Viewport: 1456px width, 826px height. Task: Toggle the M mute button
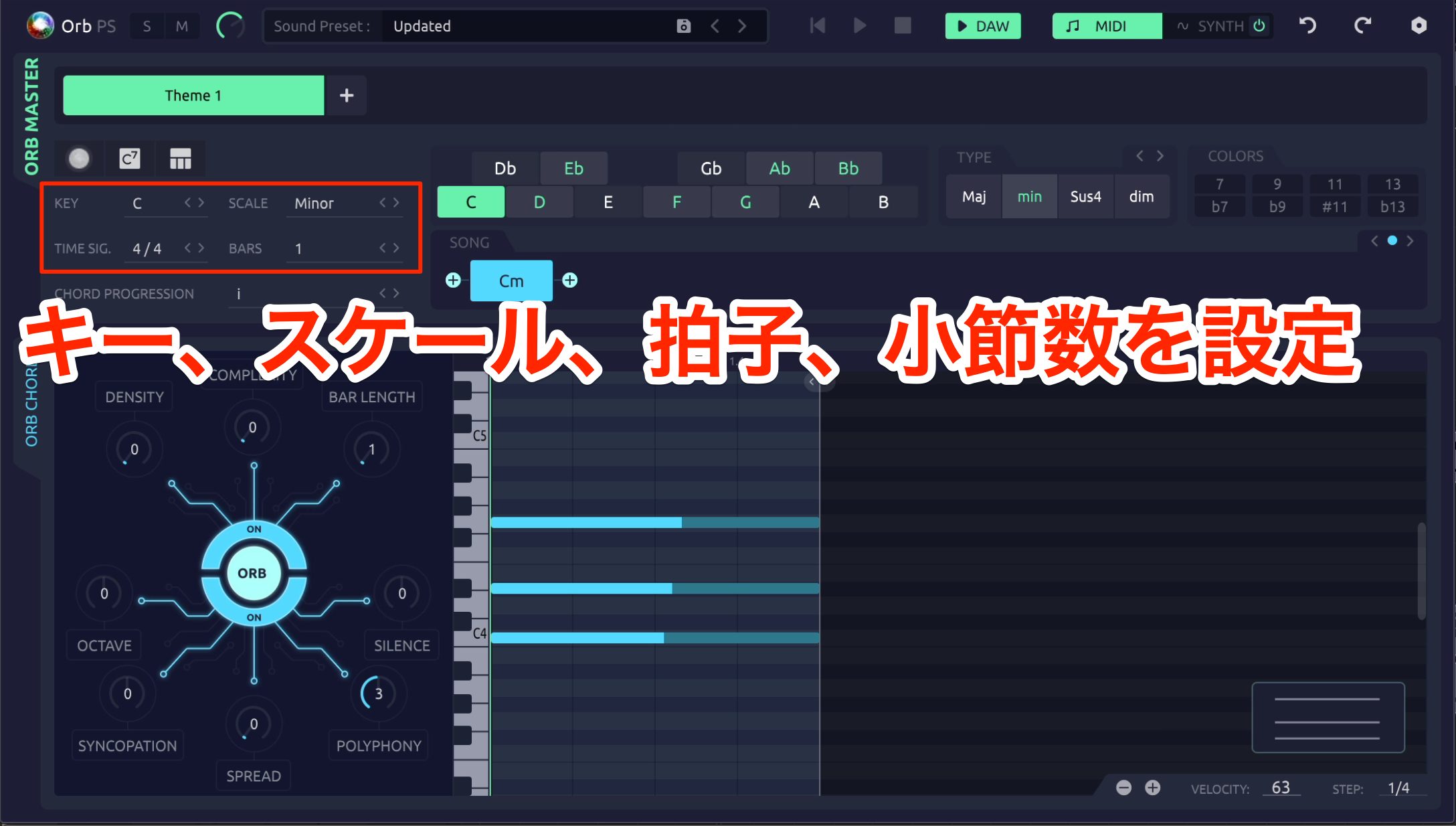(x=181, y=26)
